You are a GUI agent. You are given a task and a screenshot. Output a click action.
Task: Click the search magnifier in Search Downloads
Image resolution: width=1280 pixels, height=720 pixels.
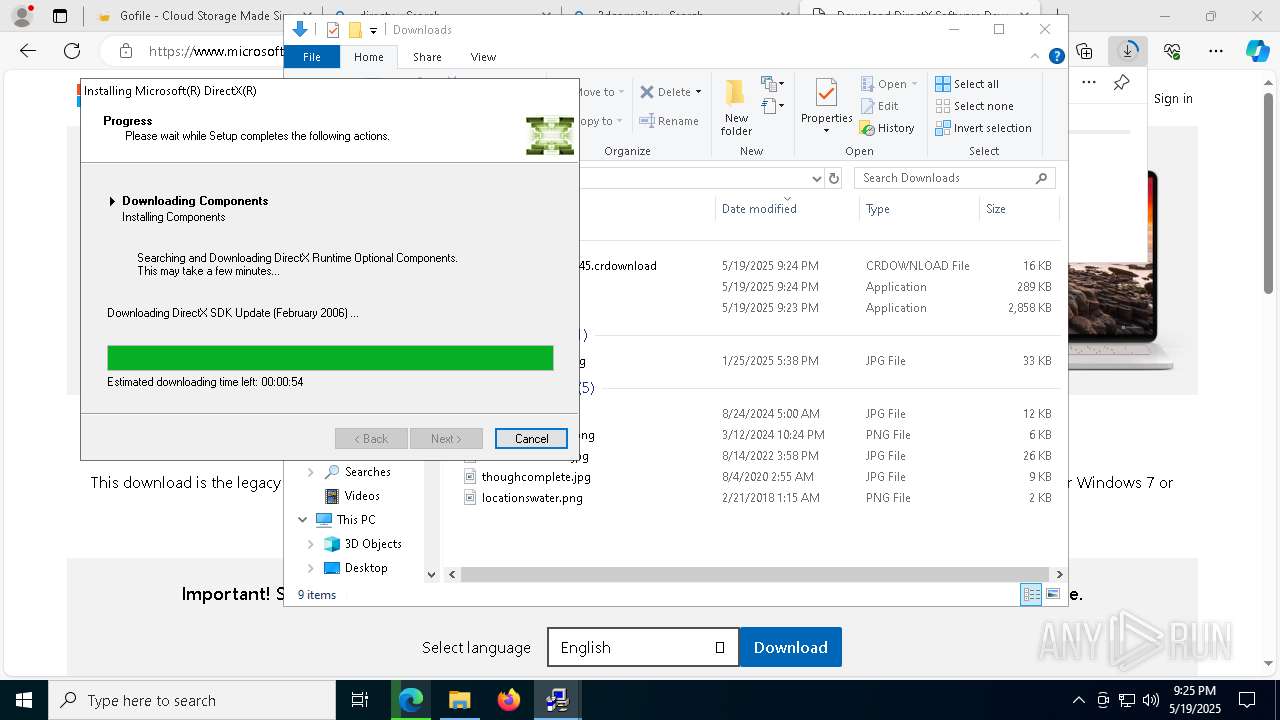pos(1041,178)
